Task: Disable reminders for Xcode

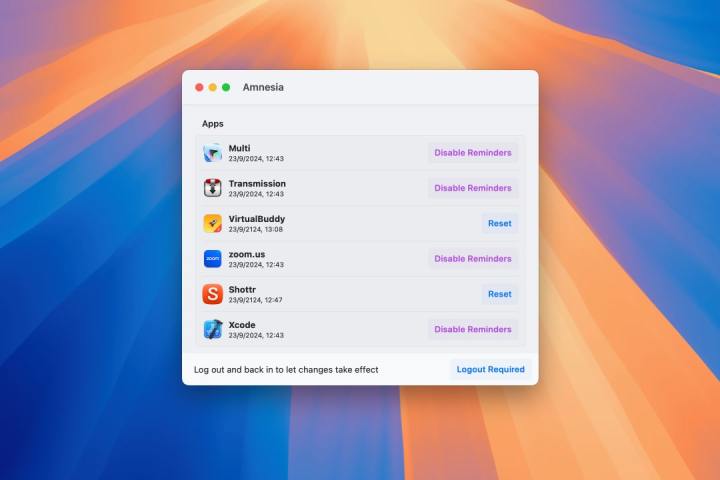Action: coord(473,329)
